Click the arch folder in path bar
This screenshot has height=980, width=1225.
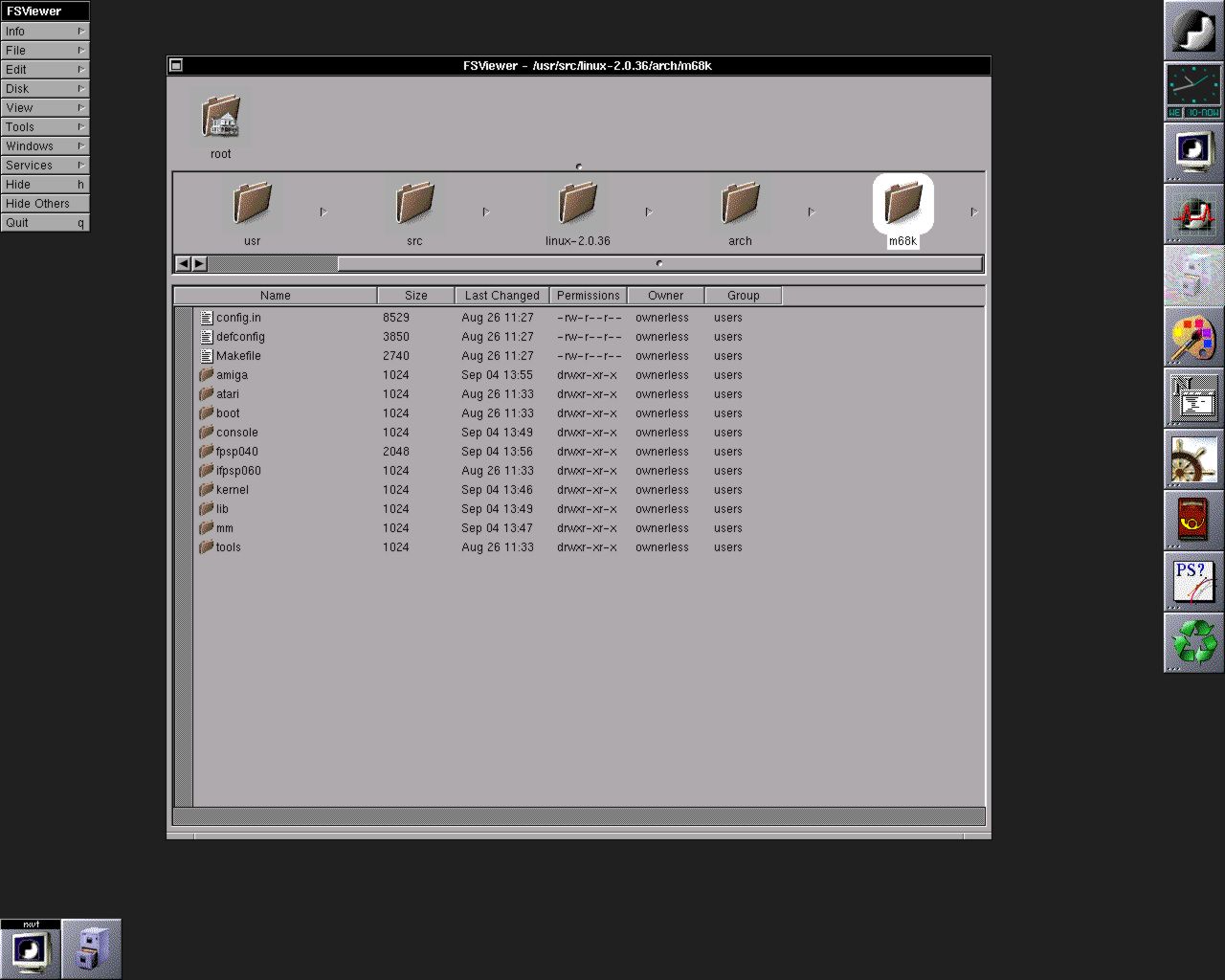point(740,203)
